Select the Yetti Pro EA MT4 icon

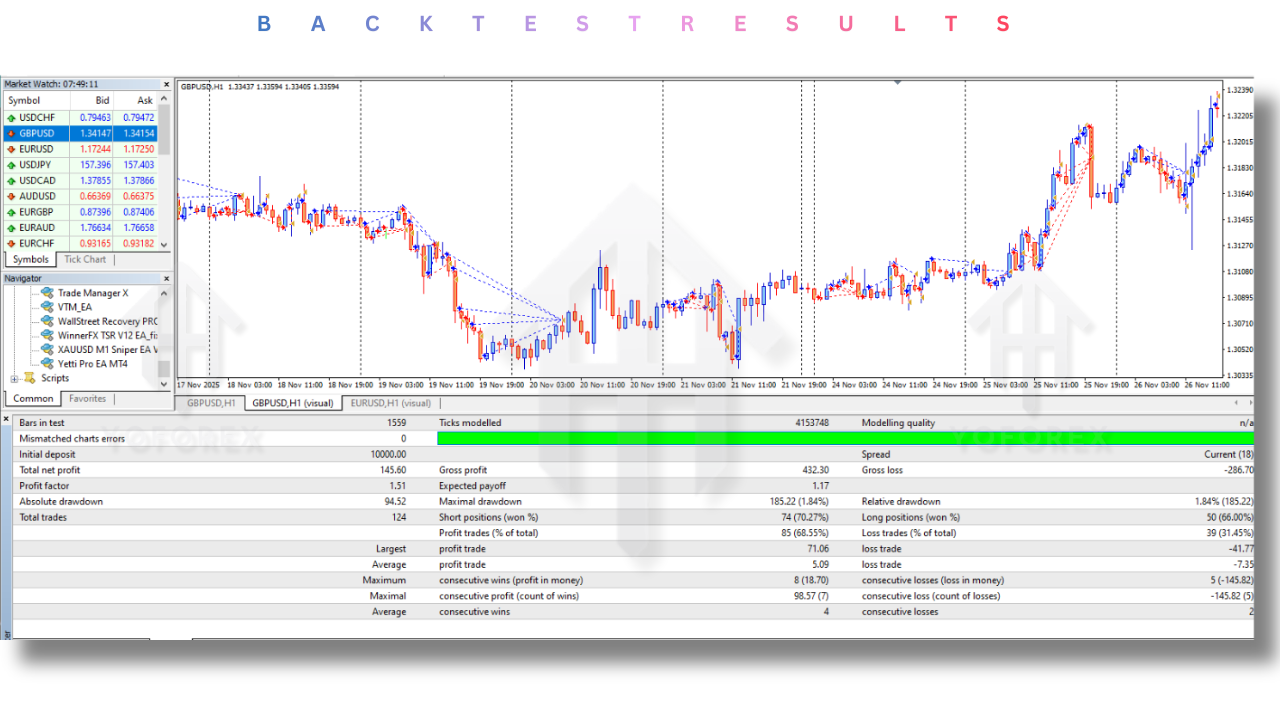(47, 363)
